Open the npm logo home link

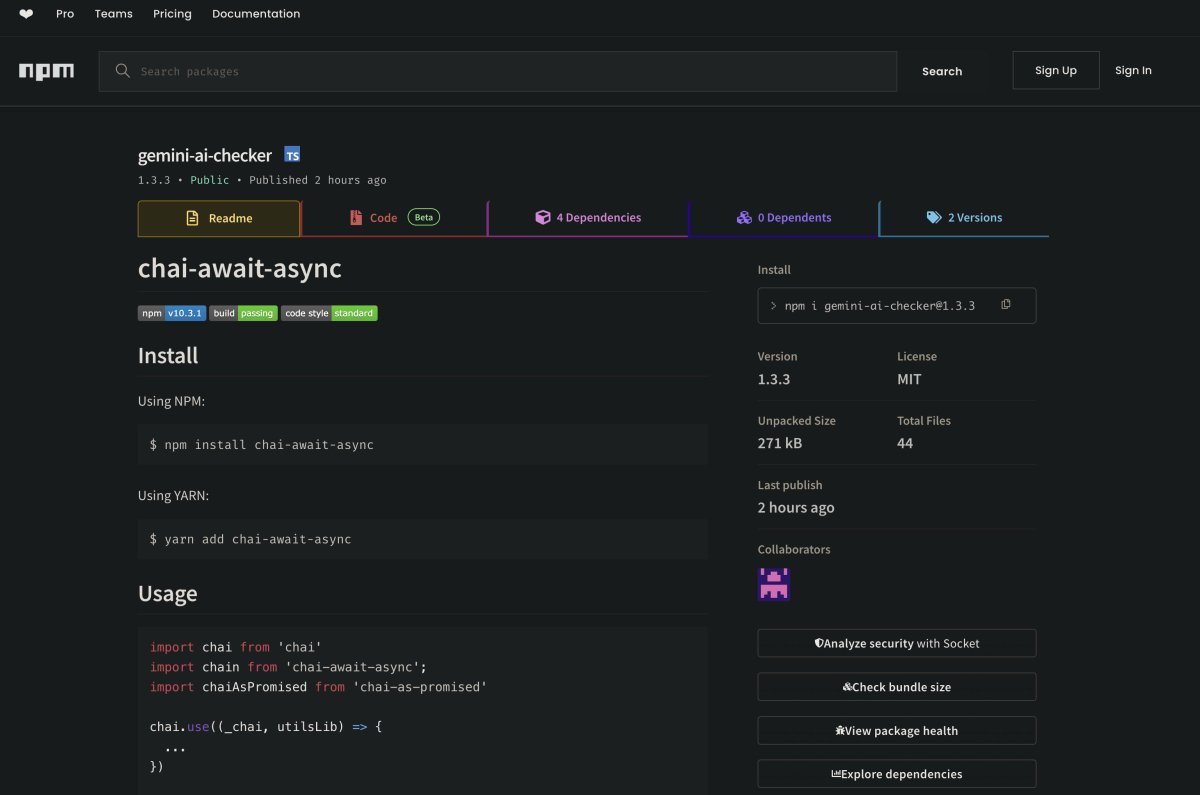click(46, 72)
